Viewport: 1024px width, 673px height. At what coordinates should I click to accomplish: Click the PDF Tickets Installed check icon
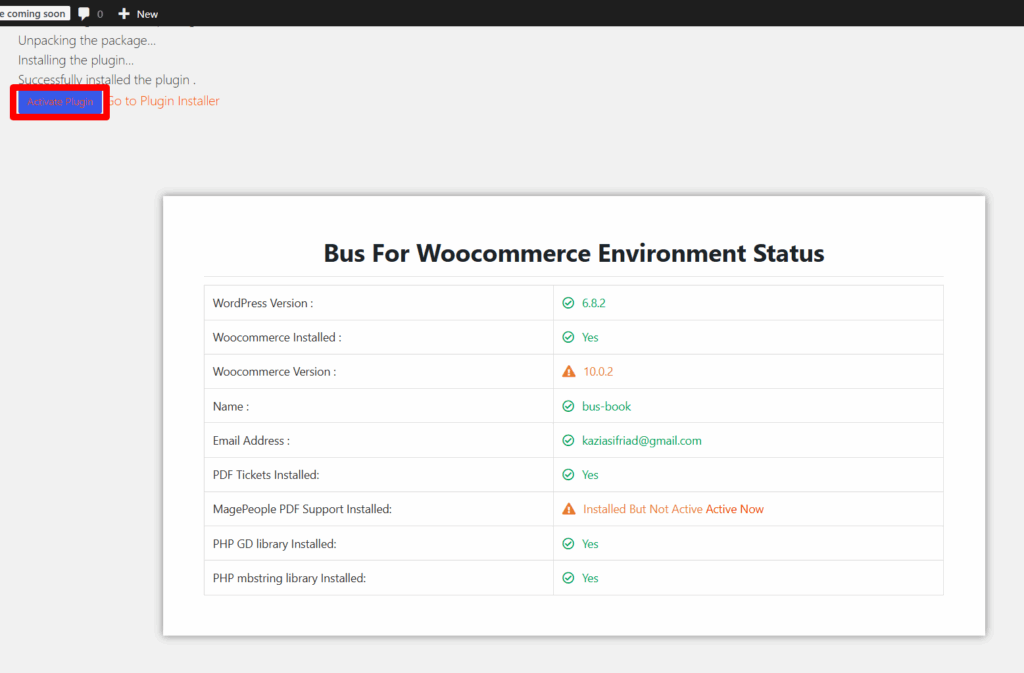[x=568, y=475]
